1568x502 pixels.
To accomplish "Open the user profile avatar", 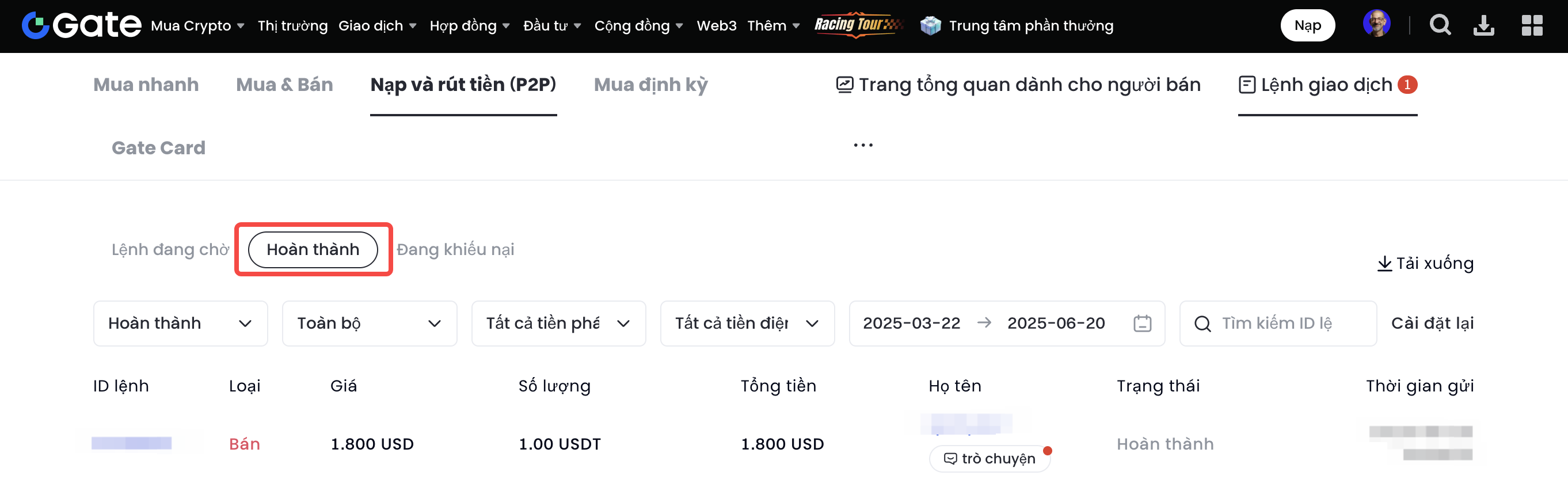I will pyautogui.click(x=1376, y=24).
